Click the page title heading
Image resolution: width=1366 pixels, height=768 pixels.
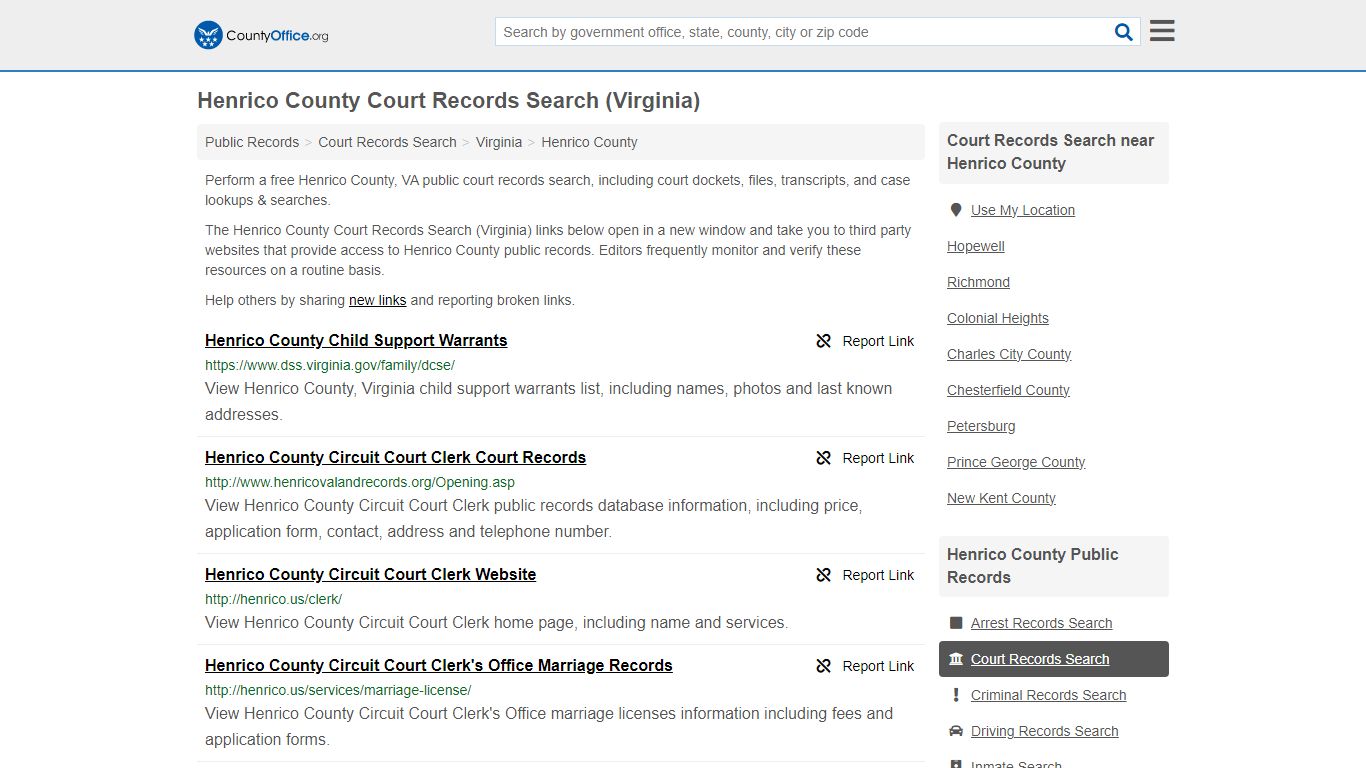448,101
